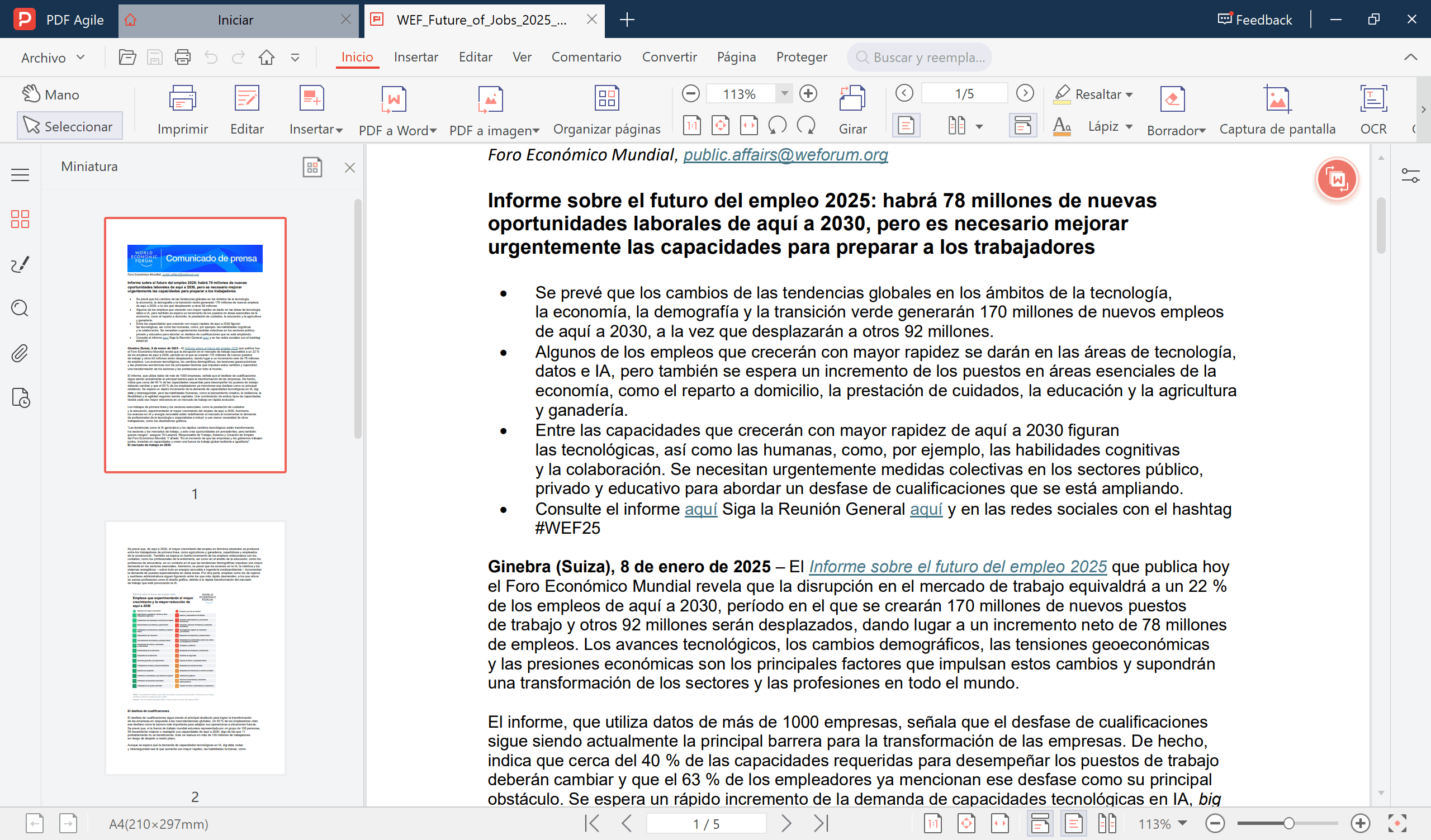Click the undo arrow icon
The height and width of the screenshot is (840, 1431).
tap(211, 58)
